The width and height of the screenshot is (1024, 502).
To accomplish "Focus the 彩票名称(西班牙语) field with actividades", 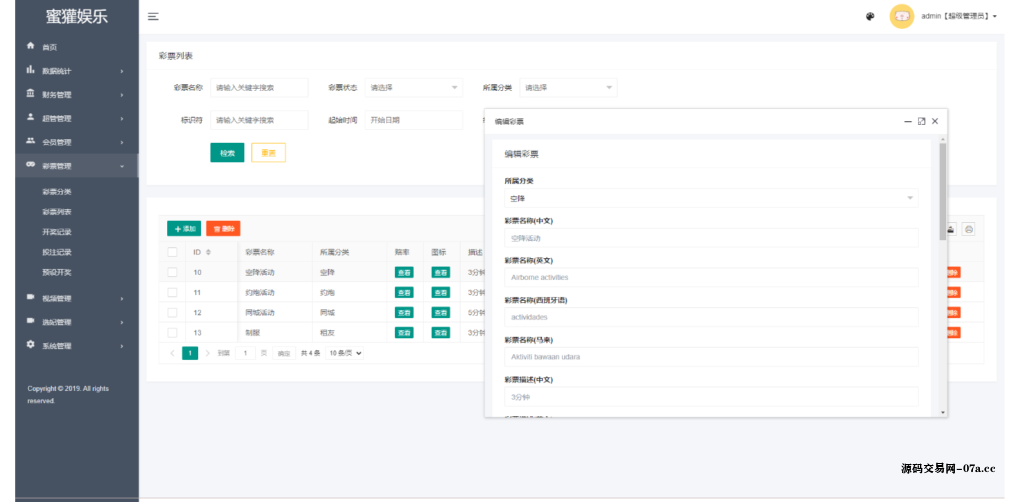I will point(711,317).
